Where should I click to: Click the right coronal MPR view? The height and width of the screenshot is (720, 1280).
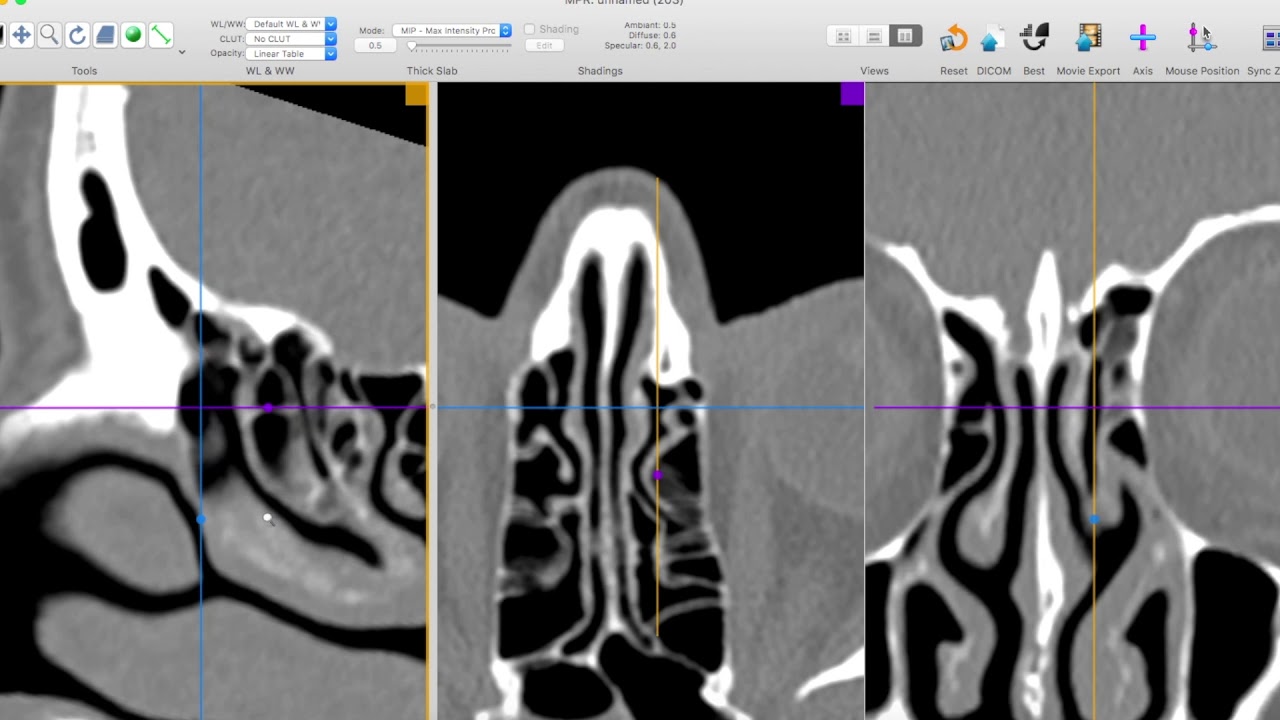(1073, 401)
